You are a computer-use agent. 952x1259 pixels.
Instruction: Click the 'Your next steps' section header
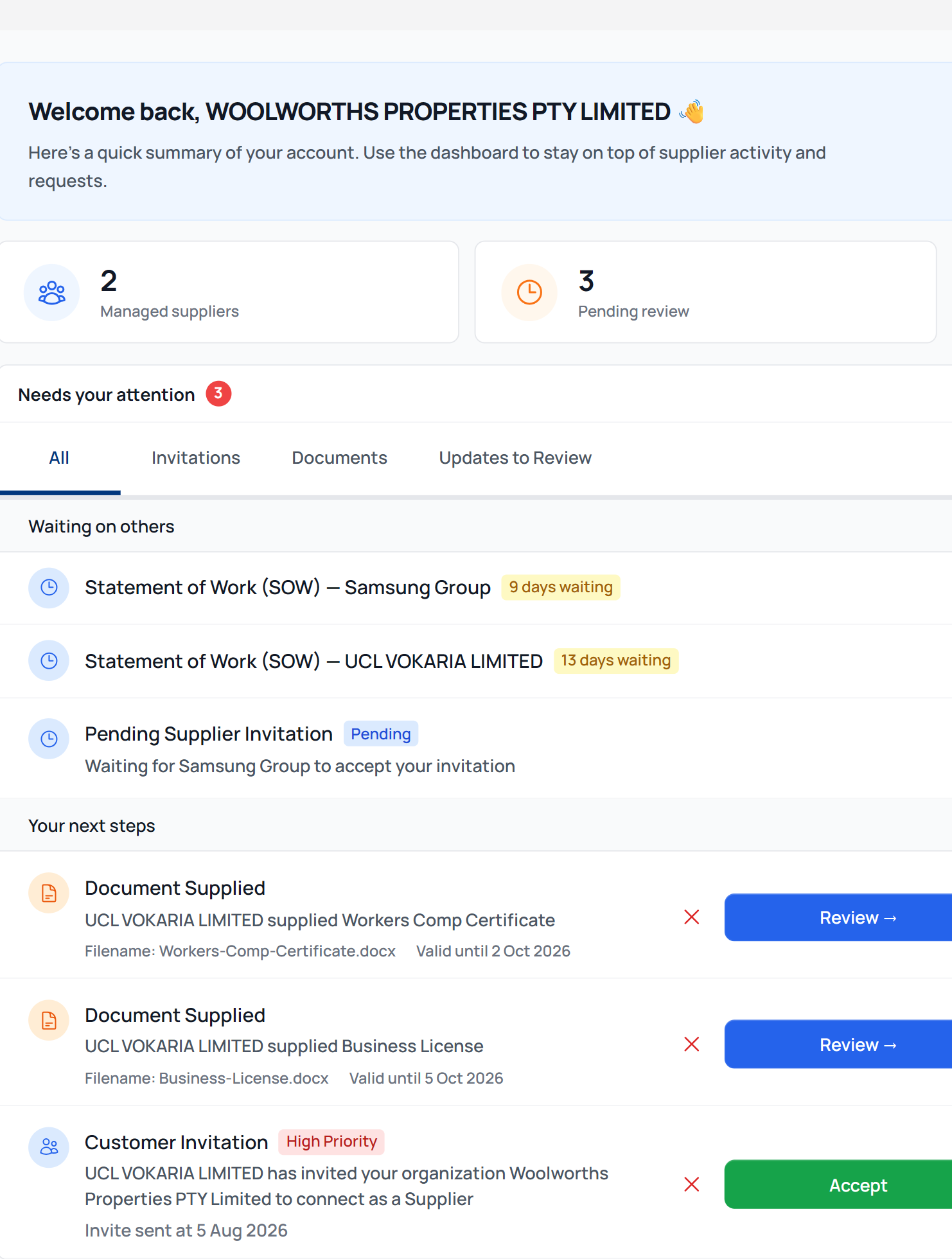click(x=92, y=826)
